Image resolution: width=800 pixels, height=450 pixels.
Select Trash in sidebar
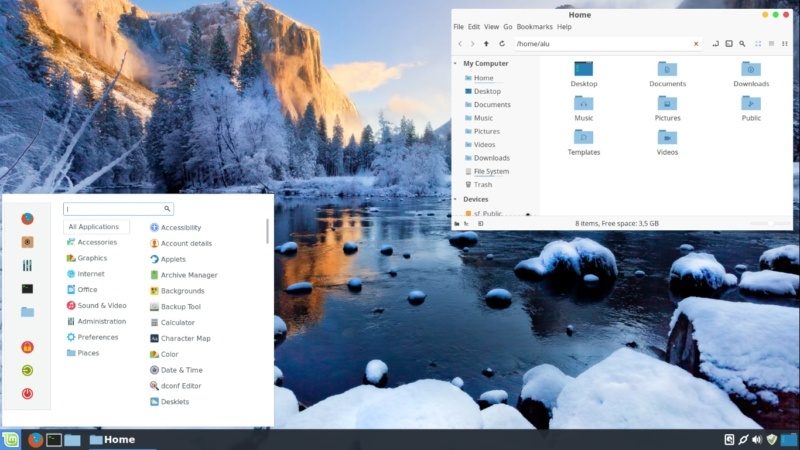point(479,185)
